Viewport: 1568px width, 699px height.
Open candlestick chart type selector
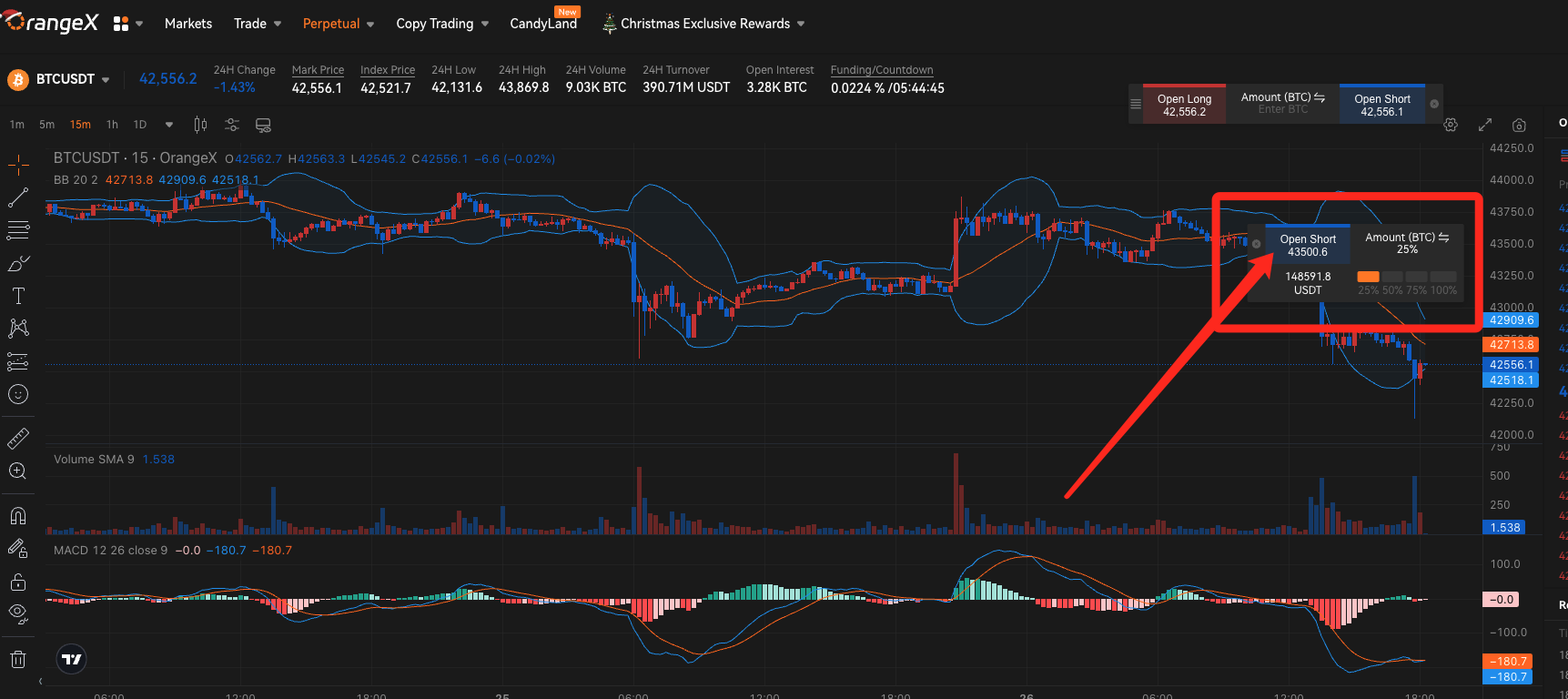click(x=200, y=125)
